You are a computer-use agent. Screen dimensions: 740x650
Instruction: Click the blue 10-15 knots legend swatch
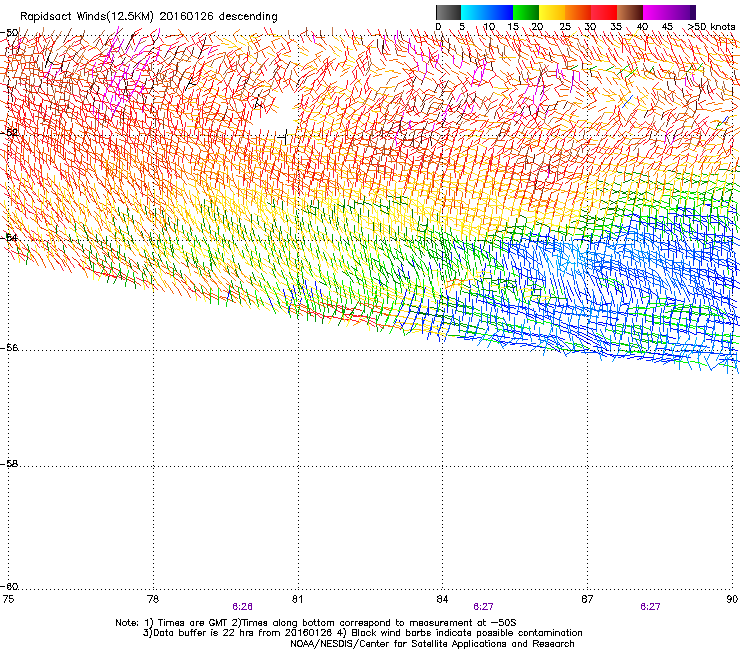point(500,12)
